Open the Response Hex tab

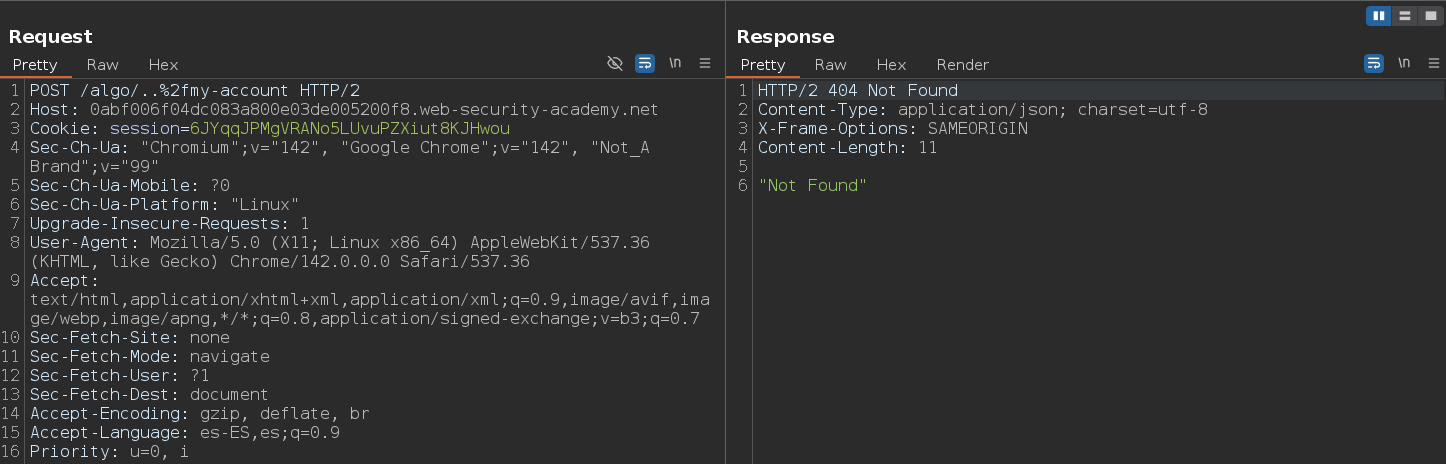tap(891, 65)
